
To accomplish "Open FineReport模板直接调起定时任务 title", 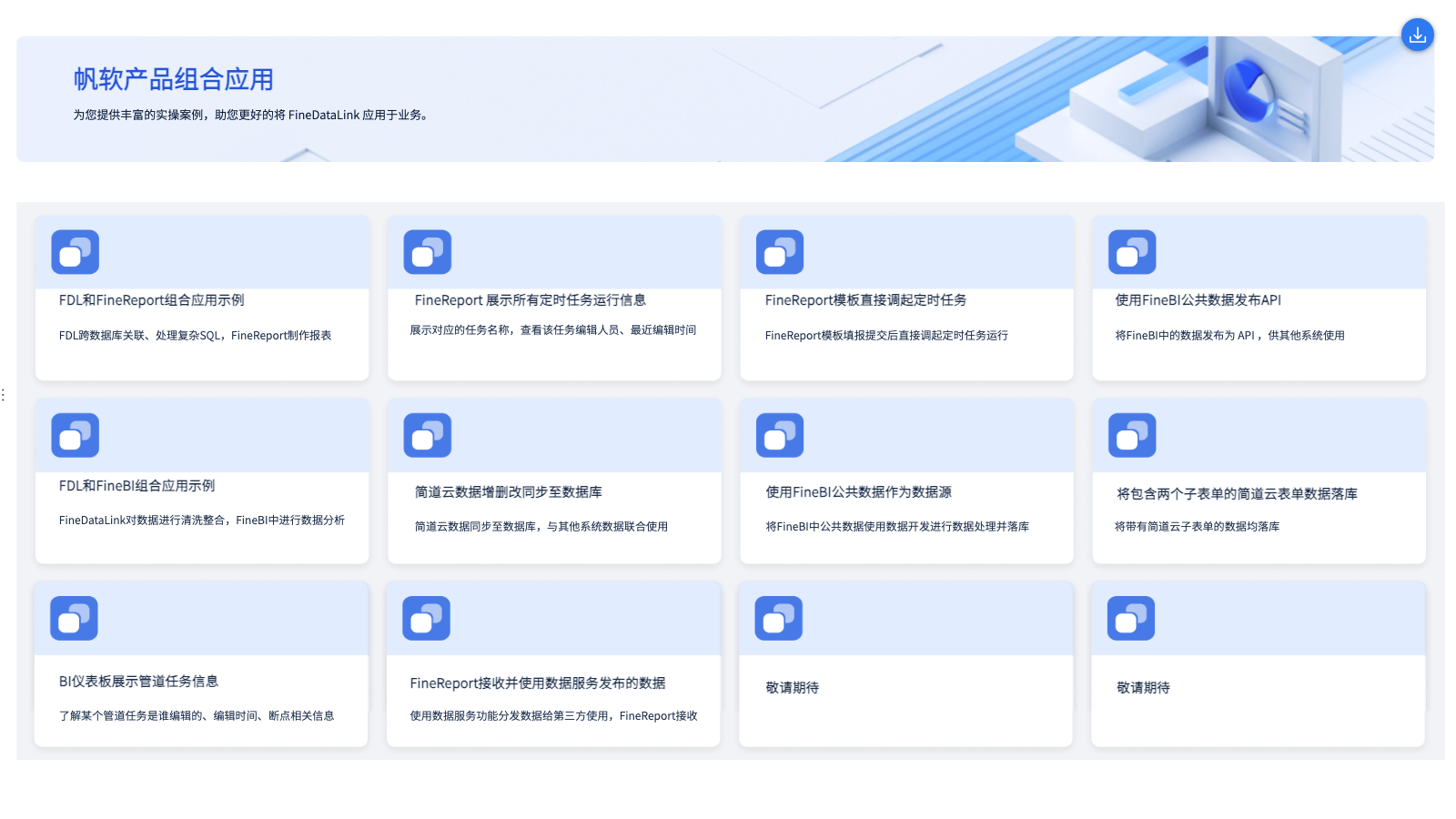I will pos(866,300).
